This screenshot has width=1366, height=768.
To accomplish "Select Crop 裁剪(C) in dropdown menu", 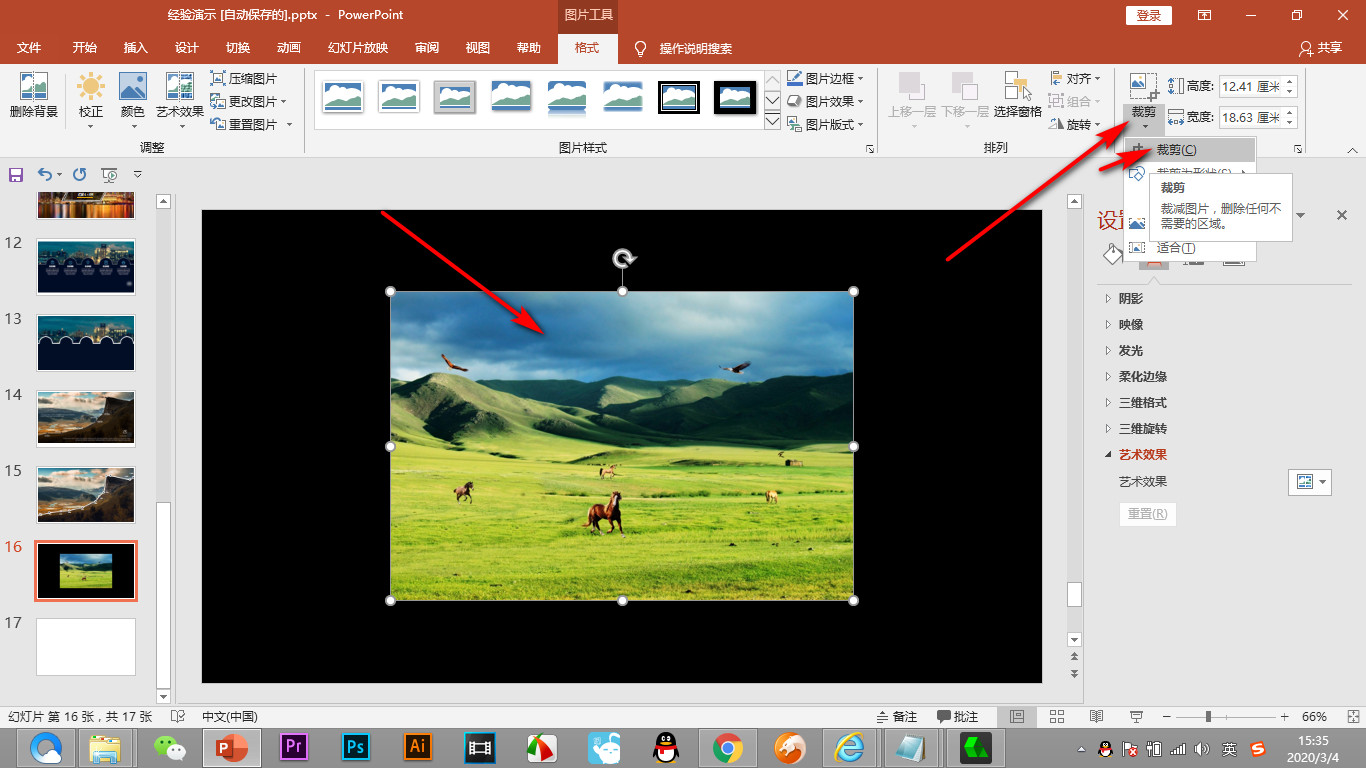I will (x=1190, y=150).
